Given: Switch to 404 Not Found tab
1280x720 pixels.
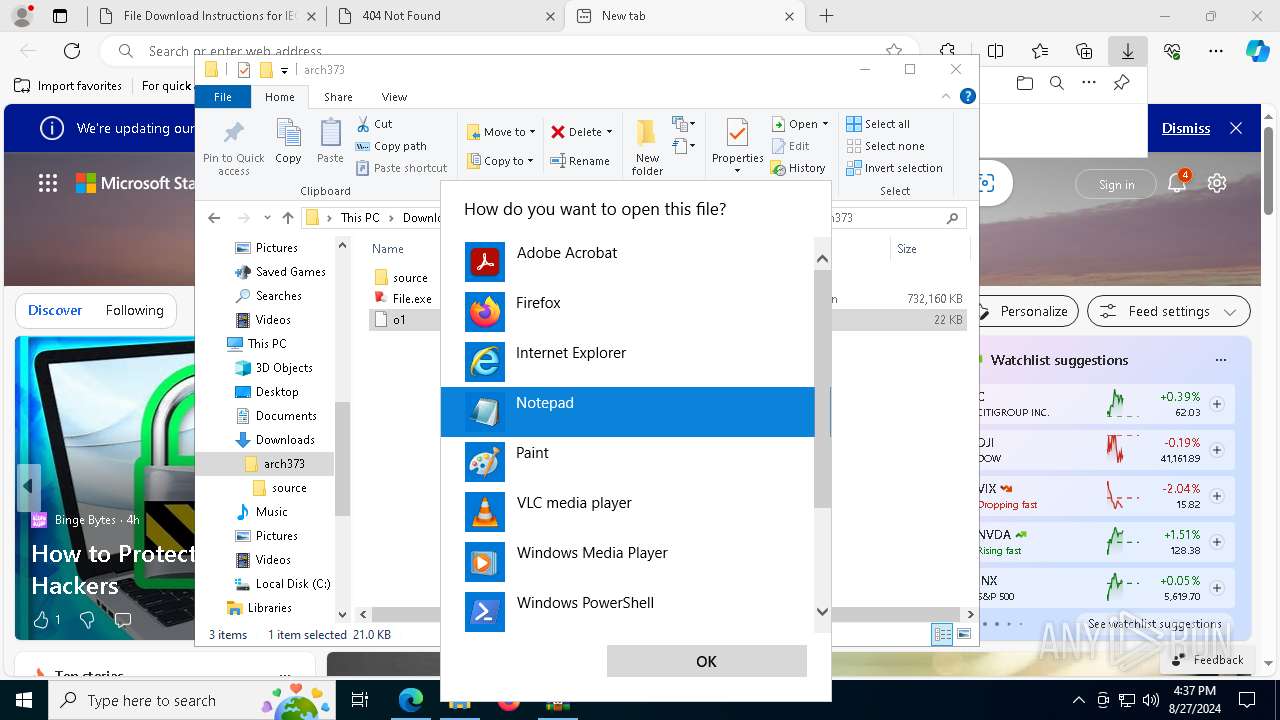Looking at the screenshot, I should [x=446, y=16].
